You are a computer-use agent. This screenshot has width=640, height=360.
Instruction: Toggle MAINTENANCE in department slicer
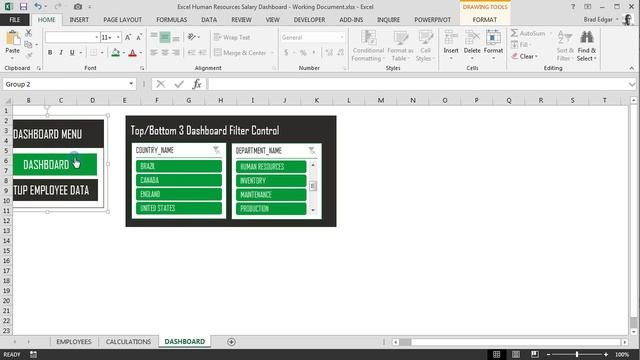tap(271, 194)
